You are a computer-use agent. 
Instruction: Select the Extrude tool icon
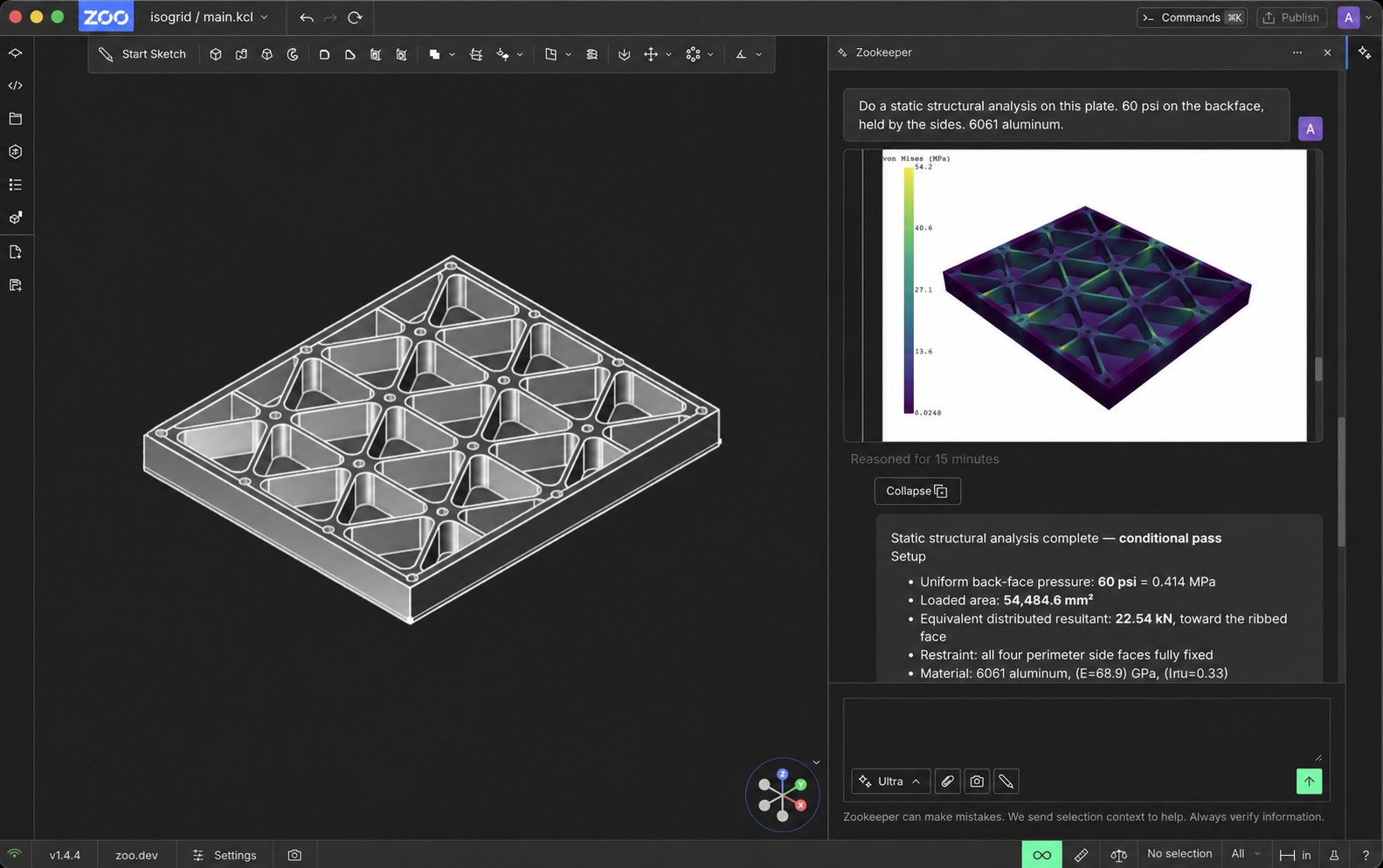(216, 54)
